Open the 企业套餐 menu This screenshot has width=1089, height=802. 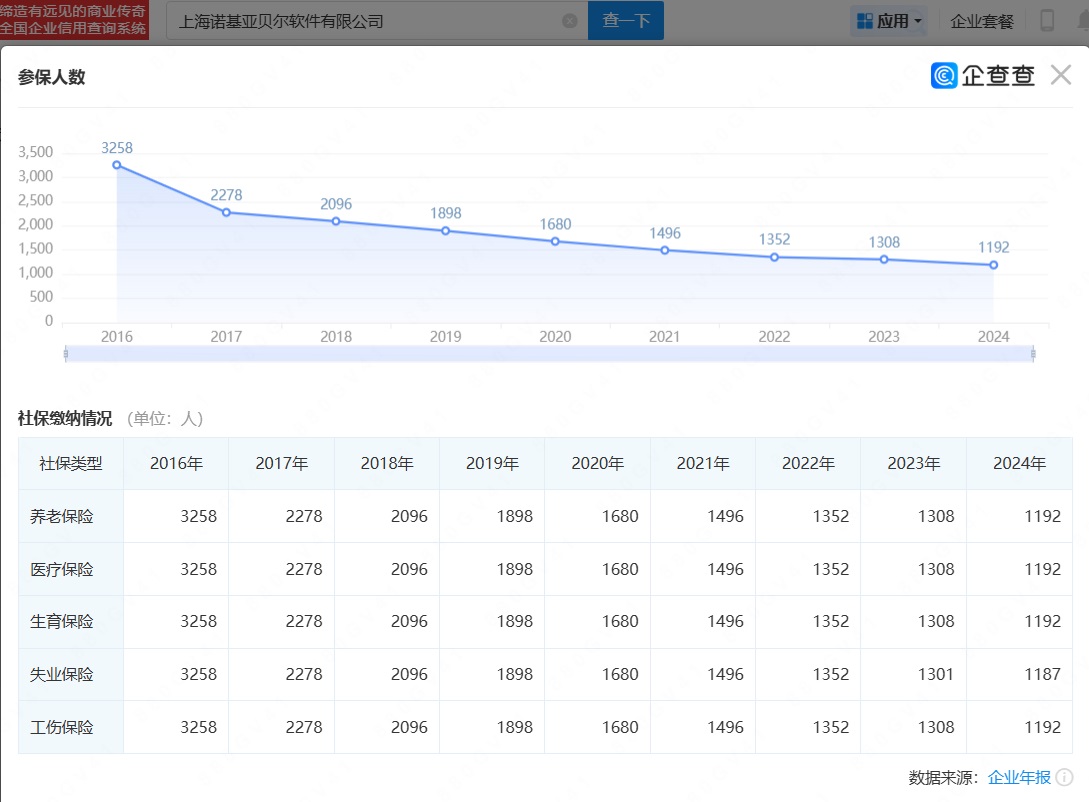(981, 22)
